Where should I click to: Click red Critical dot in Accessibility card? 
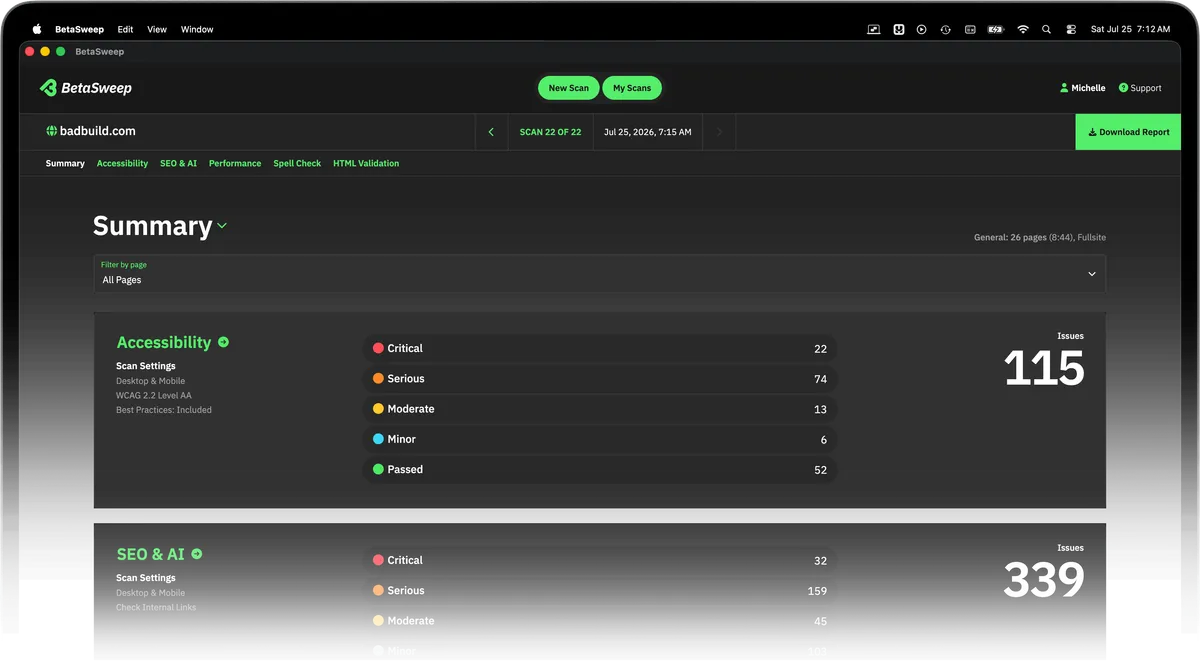pyautogui.click(x=378, y=348)
